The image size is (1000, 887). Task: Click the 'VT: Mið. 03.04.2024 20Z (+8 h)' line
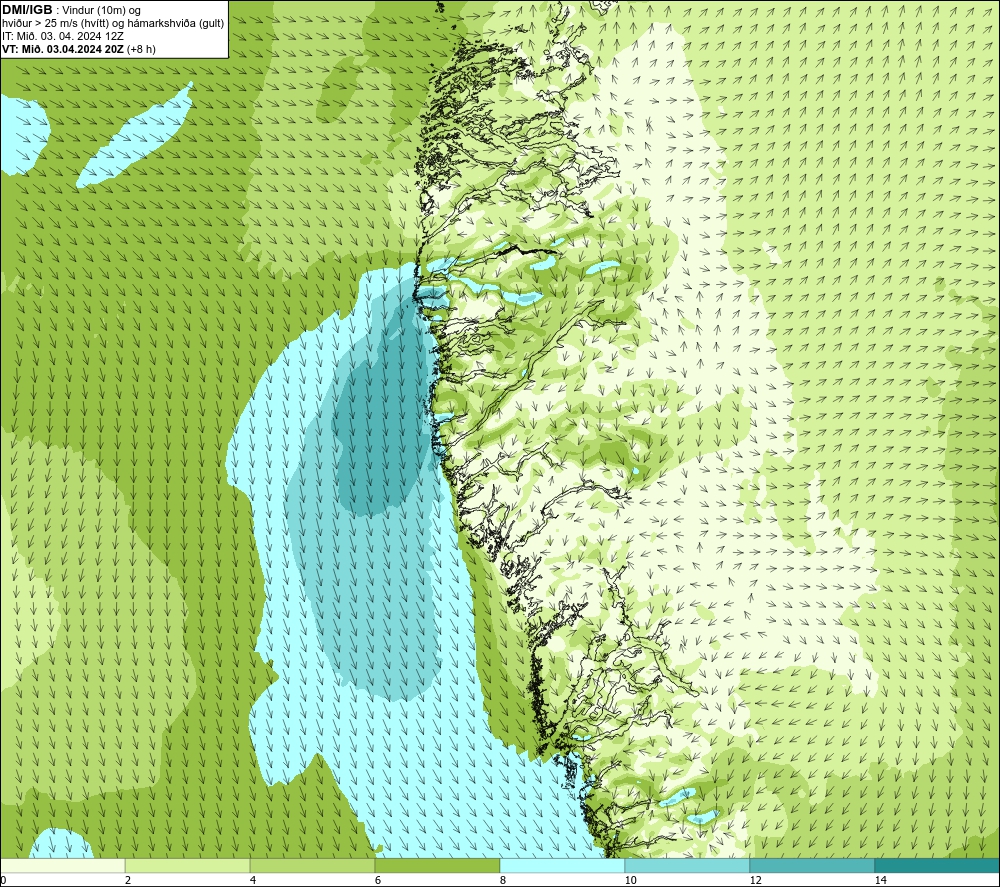pos(78,48)
